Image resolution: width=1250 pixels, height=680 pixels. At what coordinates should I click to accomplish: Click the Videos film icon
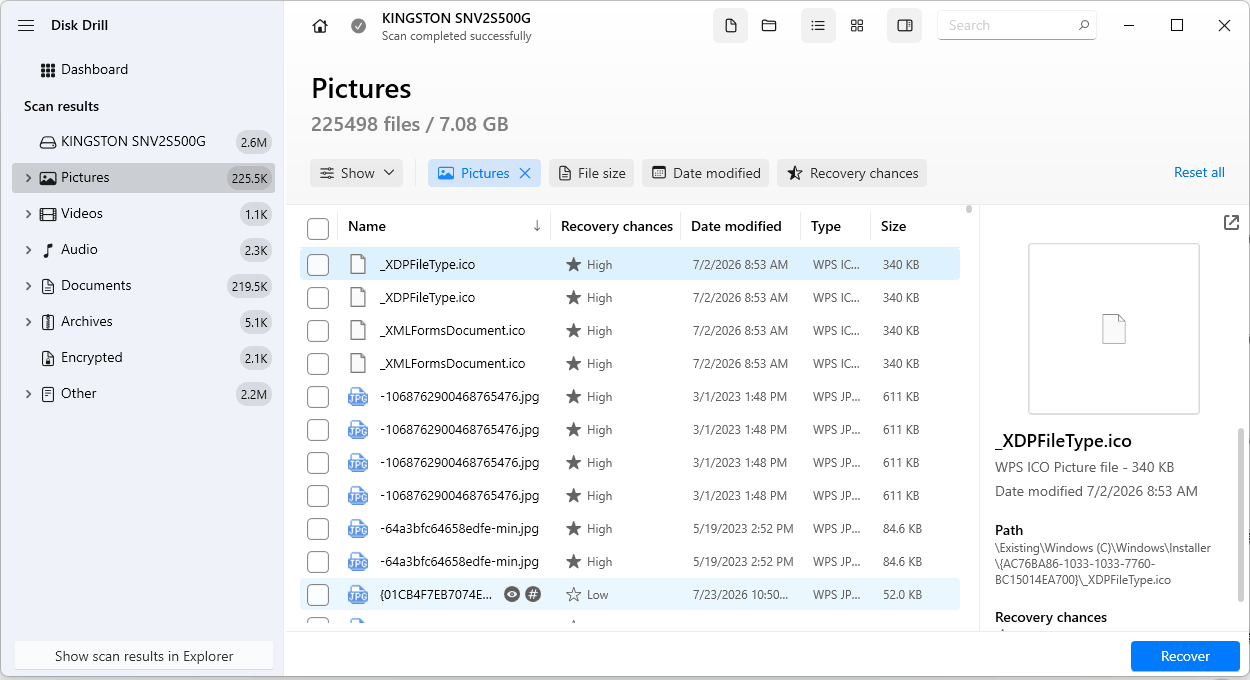48,214
